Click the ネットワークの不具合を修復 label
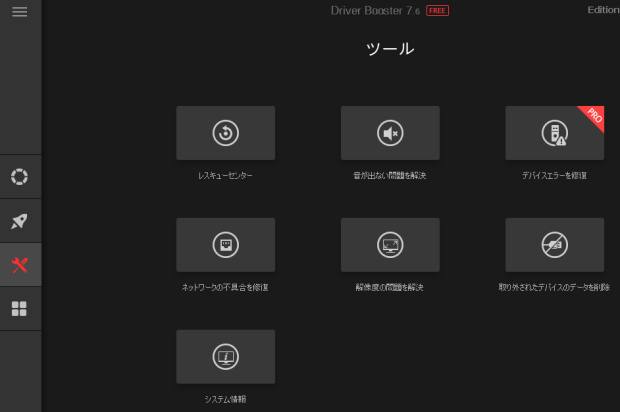 tap(225, 288)
